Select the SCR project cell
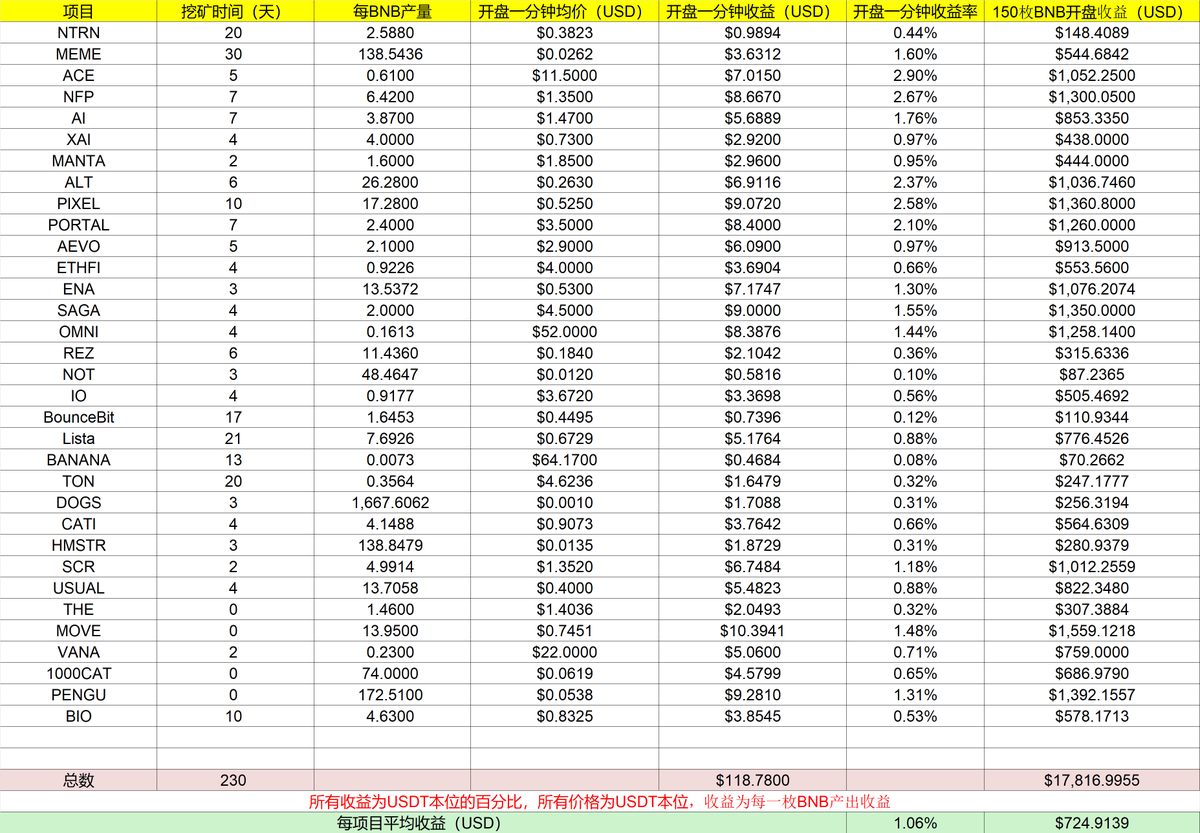1200x833 pixels. point(78,567)
